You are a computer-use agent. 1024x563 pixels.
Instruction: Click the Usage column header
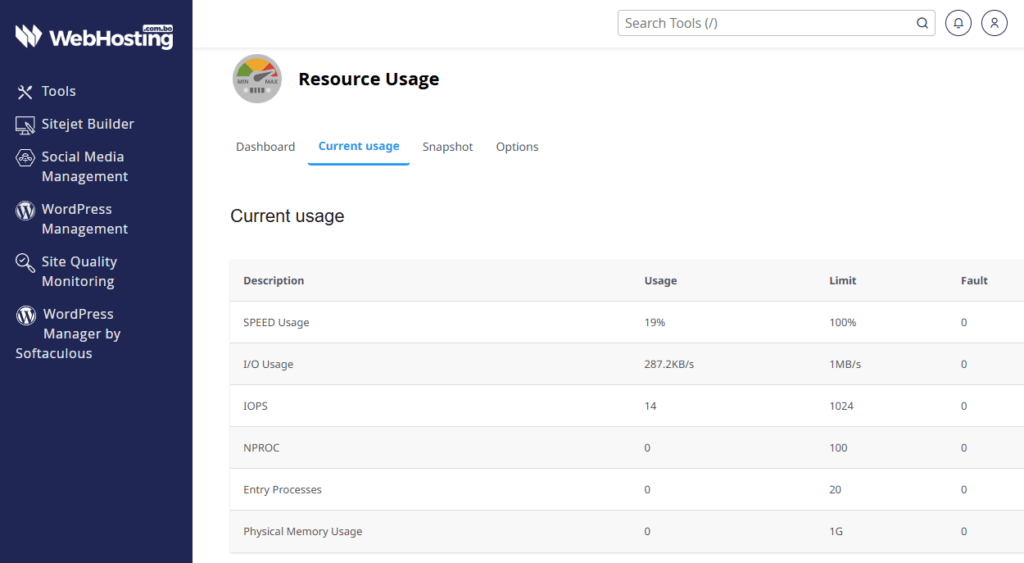coord(660,281)
